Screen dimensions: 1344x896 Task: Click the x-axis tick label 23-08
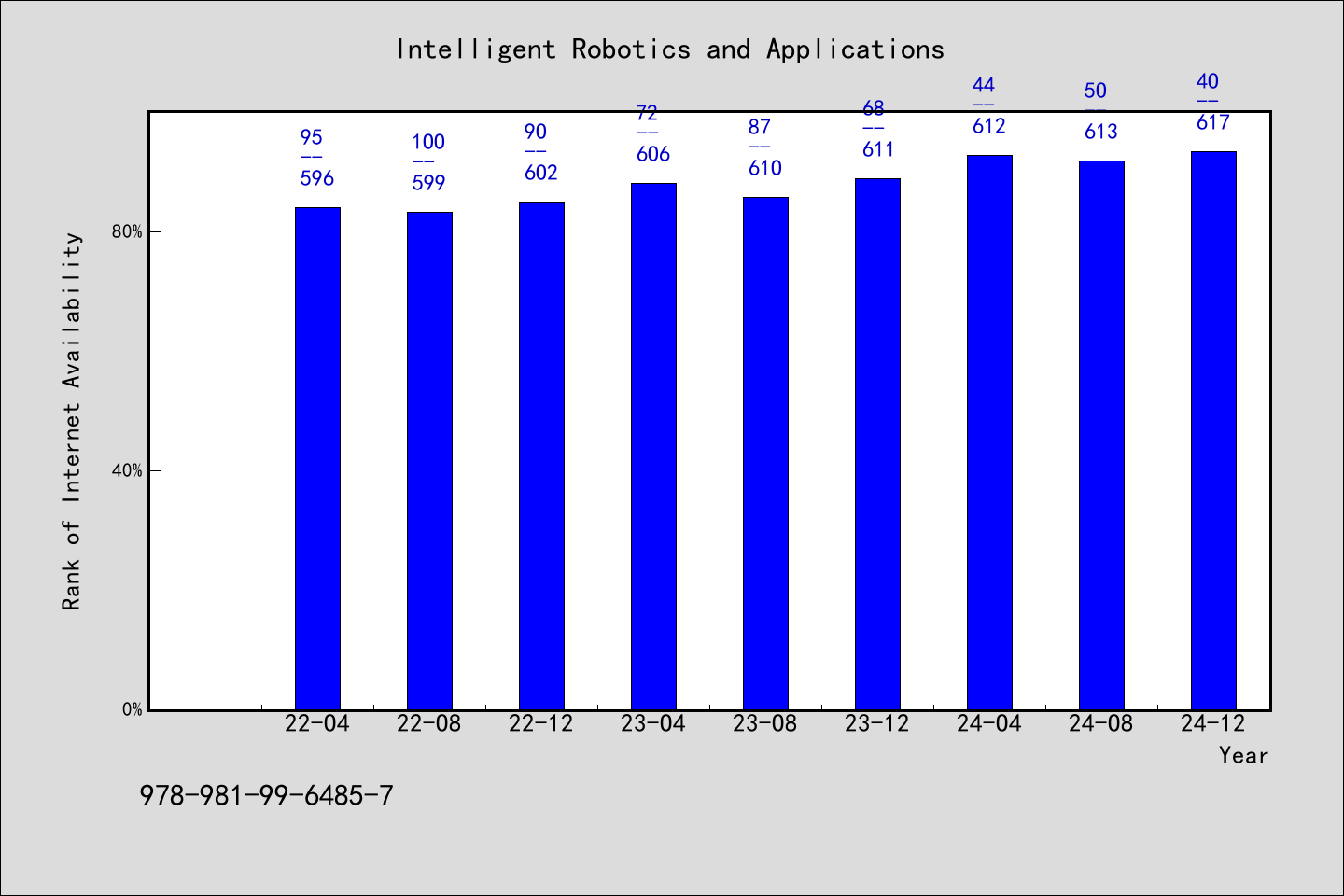click(765, 724)
